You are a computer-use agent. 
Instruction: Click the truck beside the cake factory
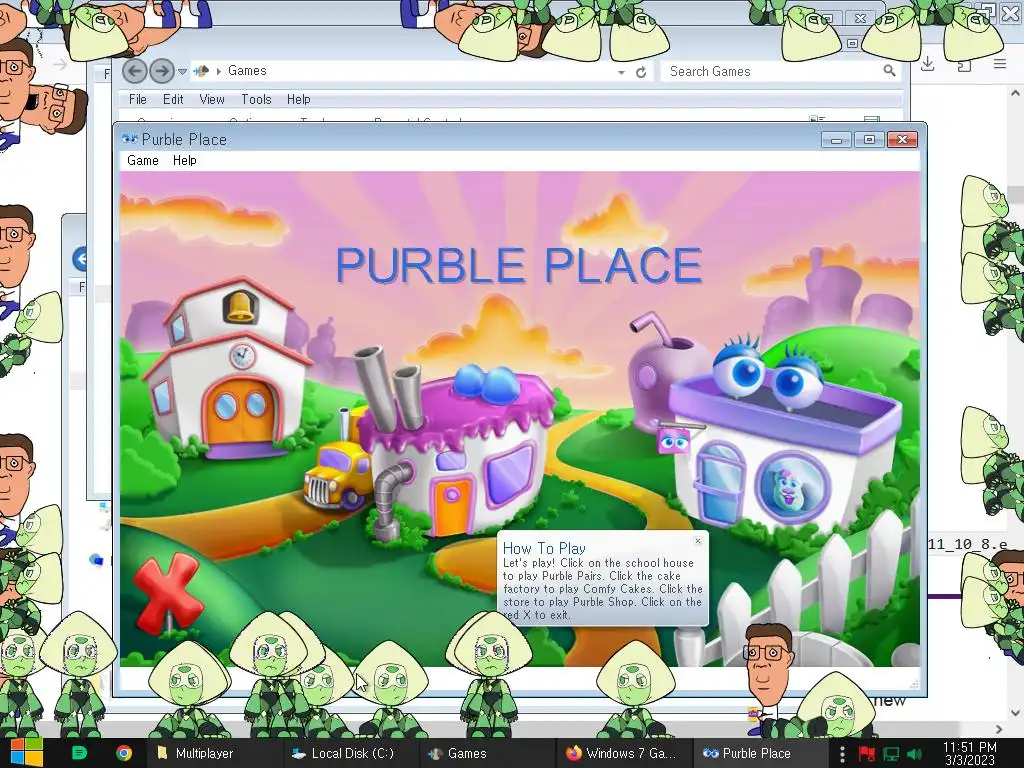338,475
